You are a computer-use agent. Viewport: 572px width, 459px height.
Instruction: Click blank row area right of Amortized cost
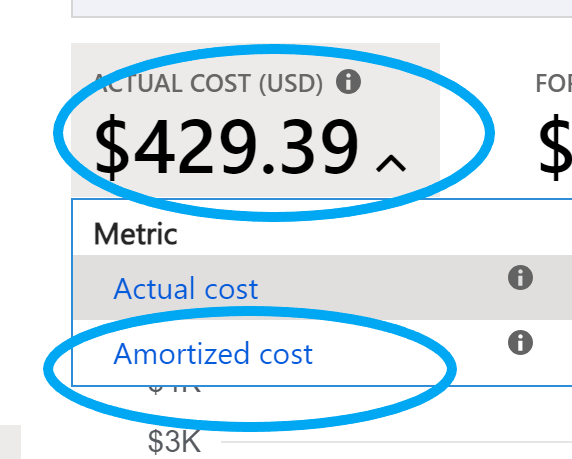click(x=409, y=352)
